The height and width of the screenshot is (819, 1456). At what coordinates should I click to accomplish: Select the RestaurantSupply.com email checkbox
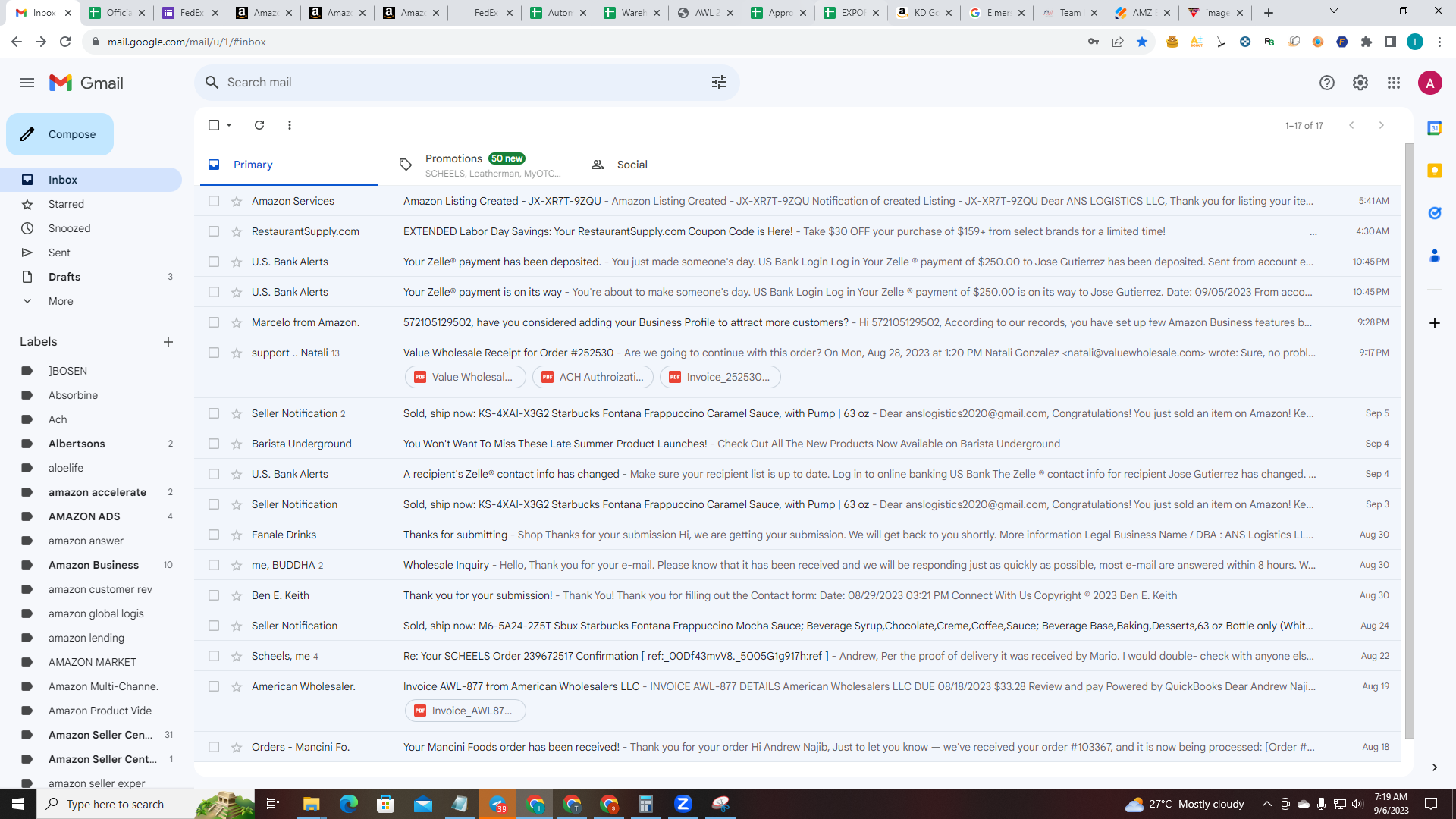tap(214, 231)
